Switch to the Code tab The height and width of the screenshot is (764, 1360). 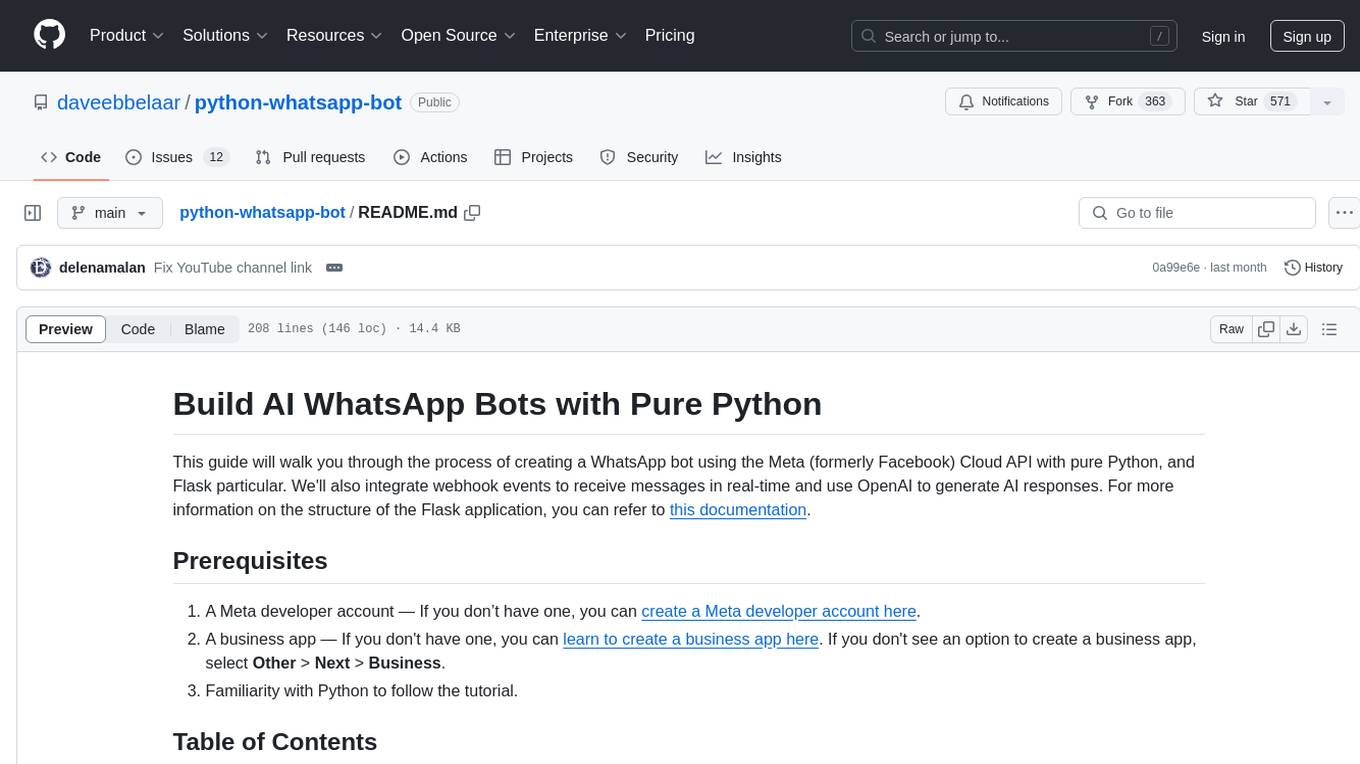(x=71, y=157)
